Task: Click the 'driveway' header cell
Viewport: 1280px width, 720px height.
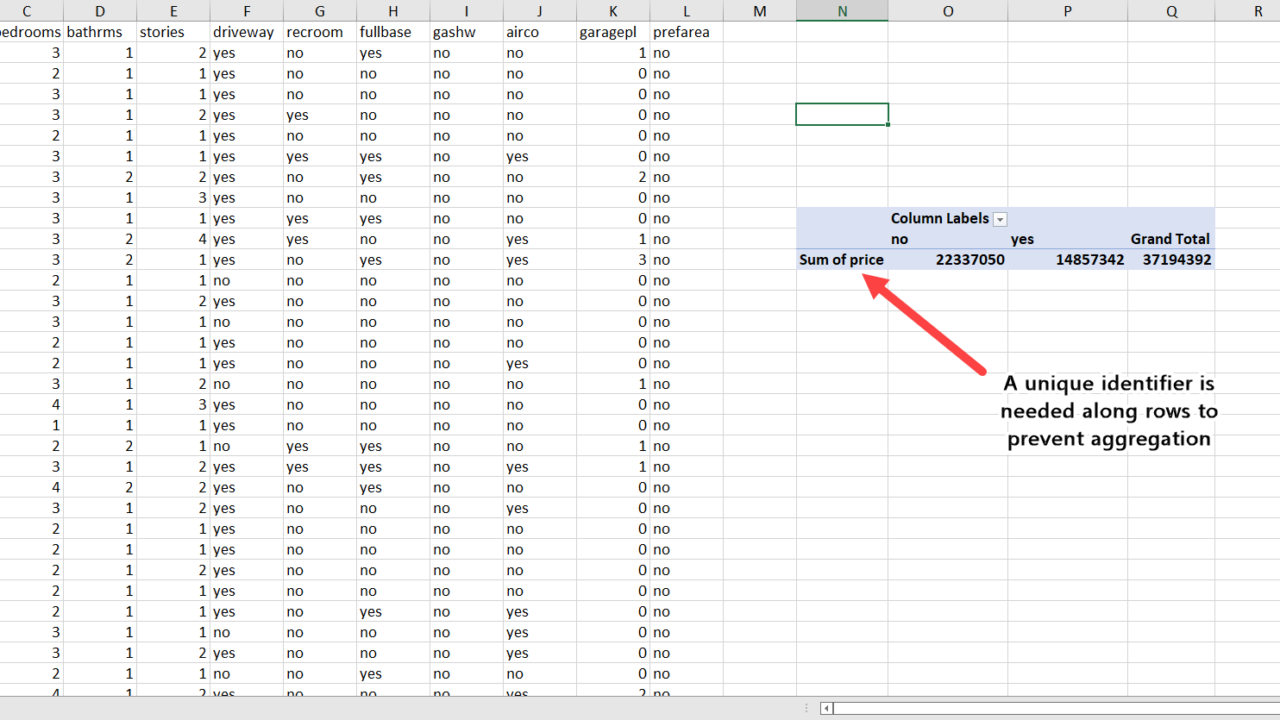Action: [x=246, y=32]
